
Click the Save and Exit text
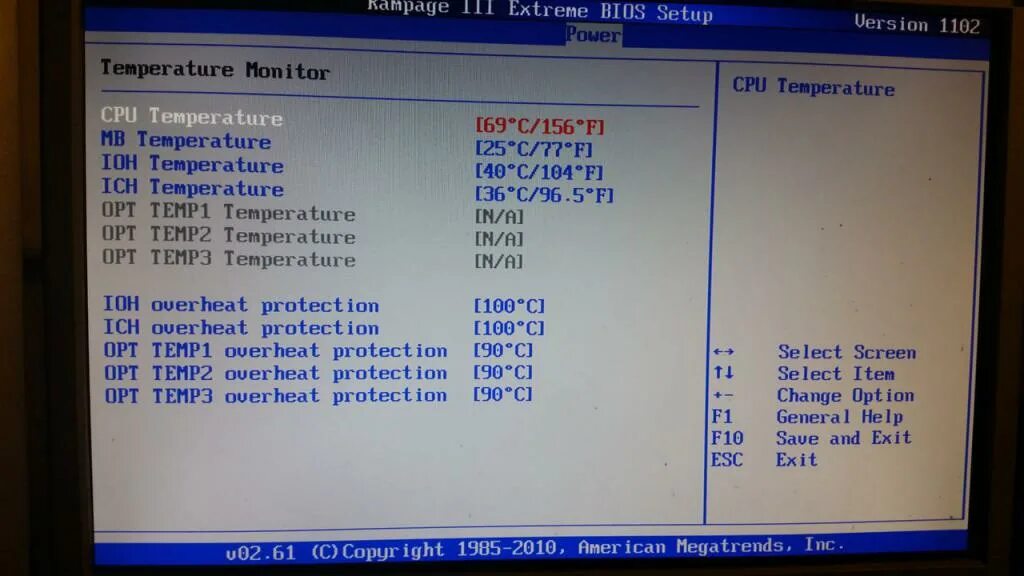click(x=843, y=438)
